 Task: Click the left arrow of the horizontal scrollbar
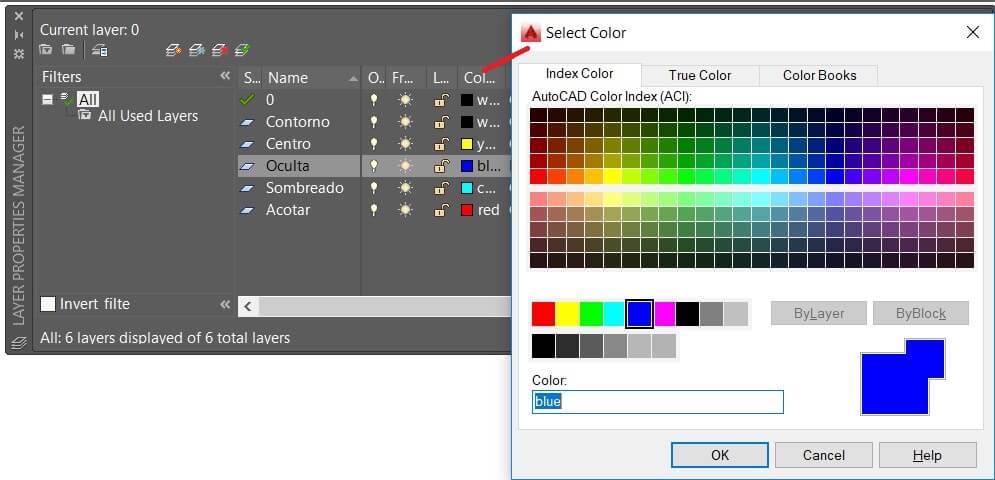tap(248, 307)
